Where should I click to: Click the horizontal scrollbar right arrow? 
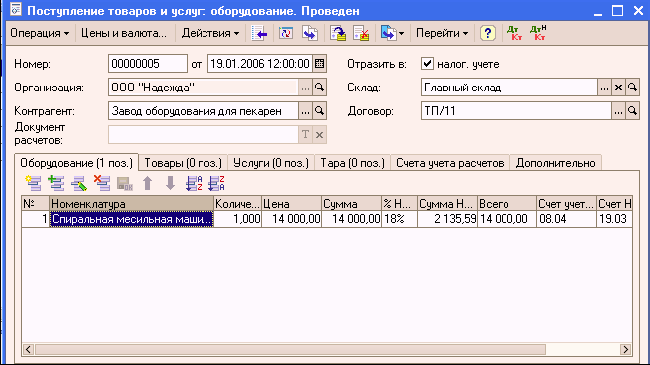click(x=626, y=349)
